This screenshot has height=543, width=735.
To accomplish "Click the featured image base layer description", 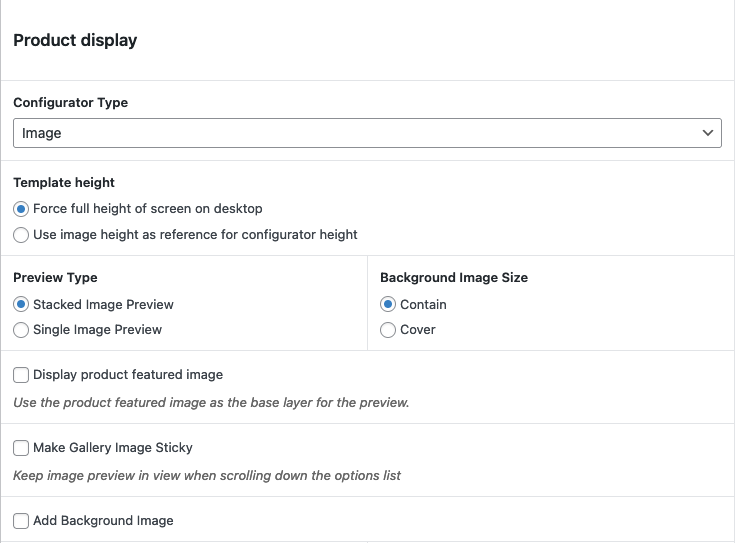I will pos(211,403).
